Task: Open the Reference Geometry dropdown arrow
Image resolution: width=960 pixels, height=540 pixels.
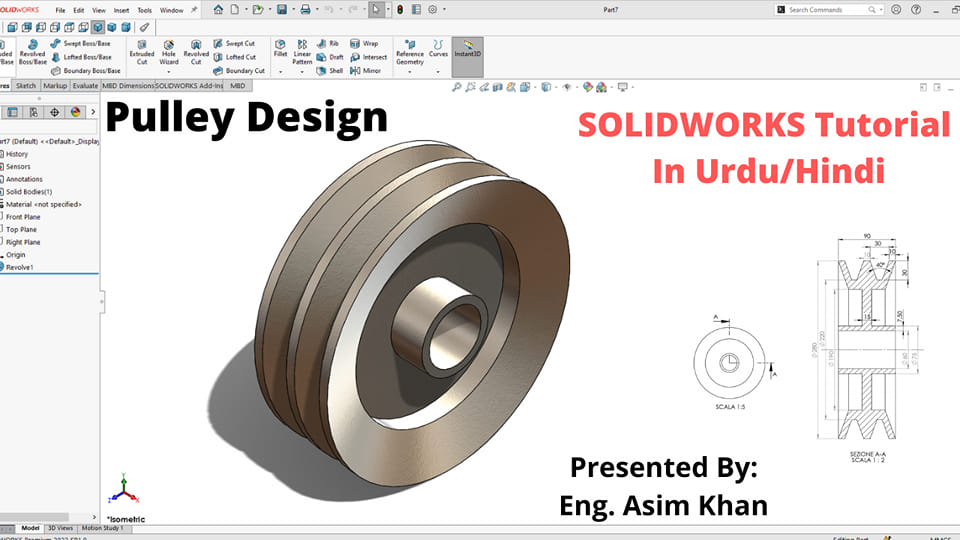Action: pos(410,72)
